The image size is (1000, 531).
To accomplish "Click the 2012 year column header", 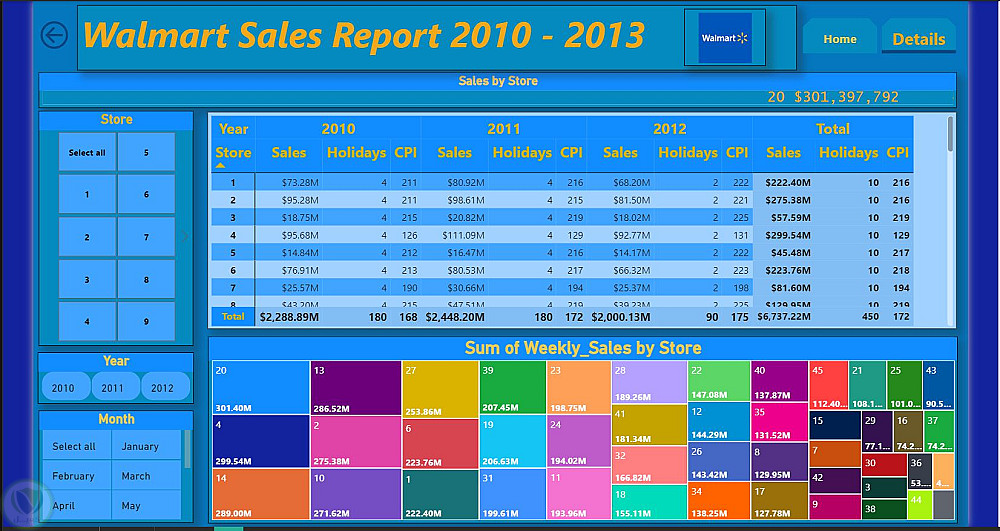I will pyautogui.click(x=670, y=129).
